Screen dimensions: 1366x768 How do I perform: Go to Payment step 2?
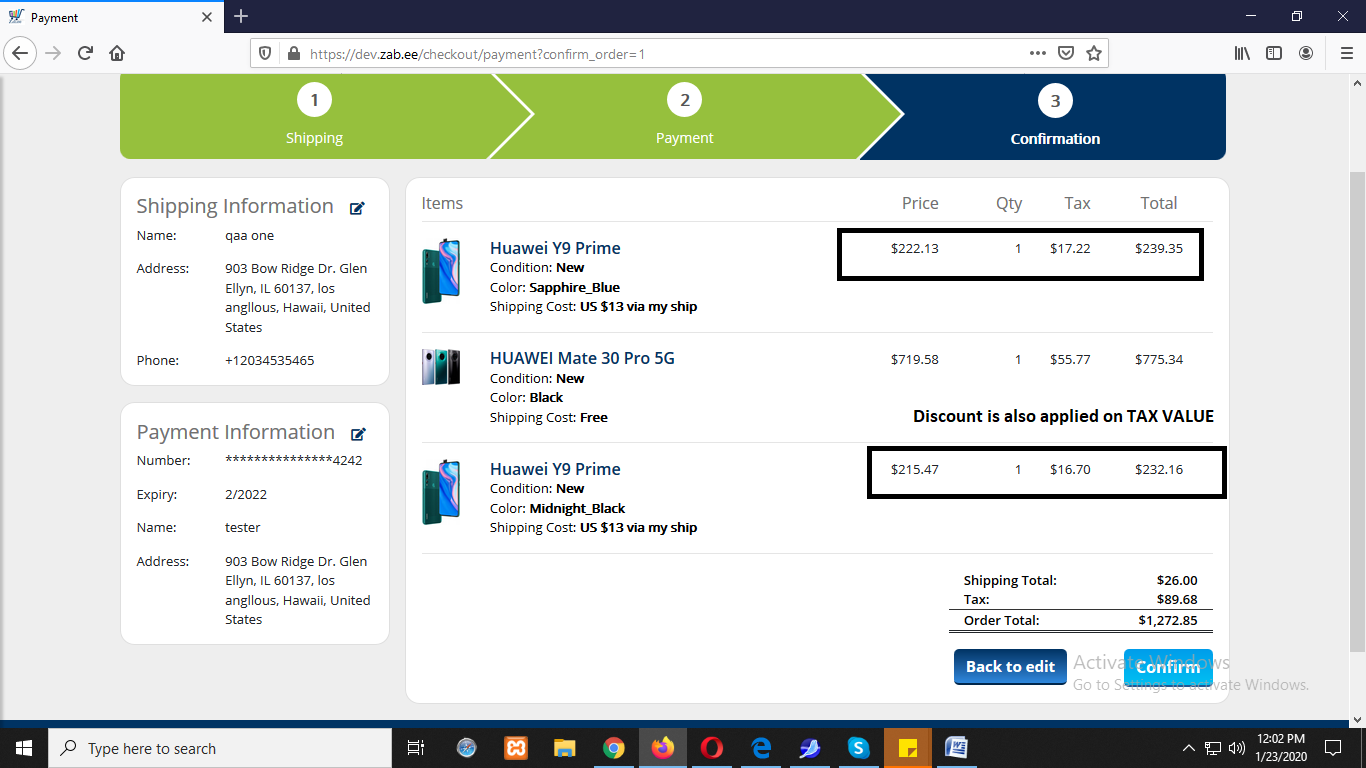(685, 116)
